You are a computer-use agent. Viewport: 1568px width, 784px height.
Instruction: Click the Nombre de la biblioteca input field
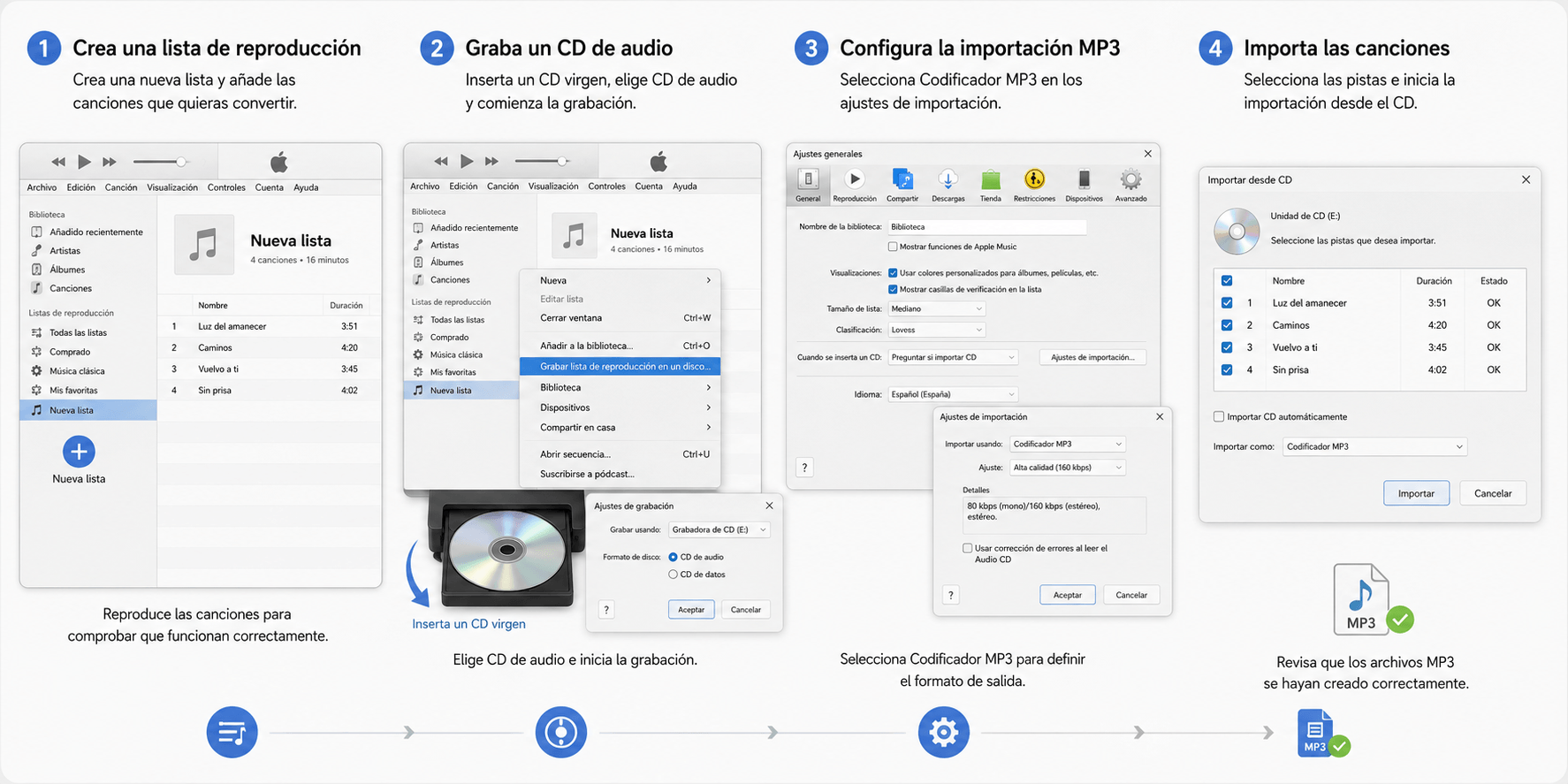(986, 227)
